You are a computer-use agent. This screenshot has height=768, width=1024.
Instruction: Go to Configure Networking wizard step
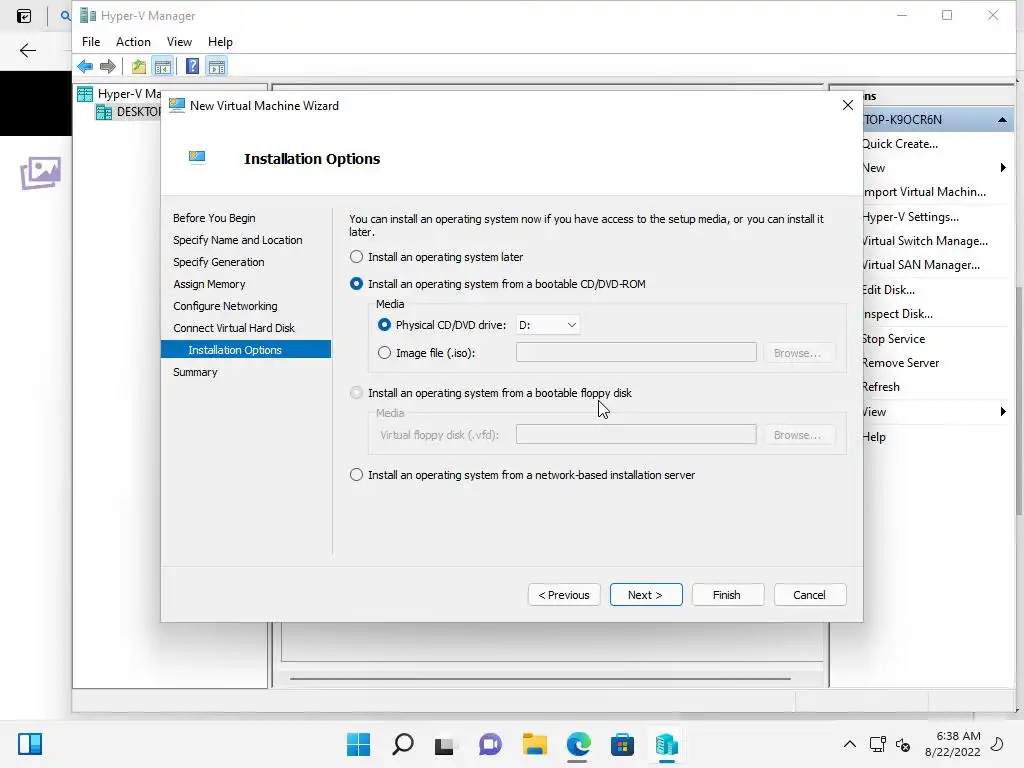pyautogui.click(x=225, y=306)
